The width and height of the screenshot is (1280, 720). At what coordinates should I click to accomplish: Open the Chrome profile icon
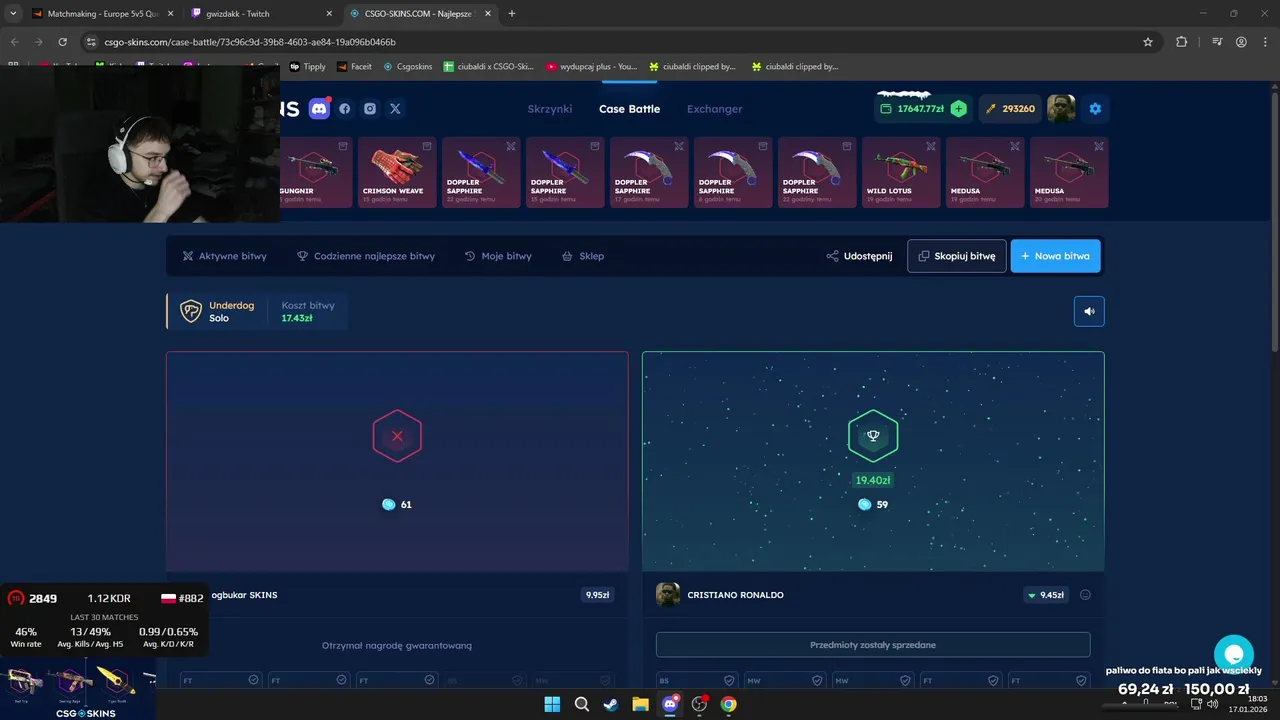[1241, 42]
